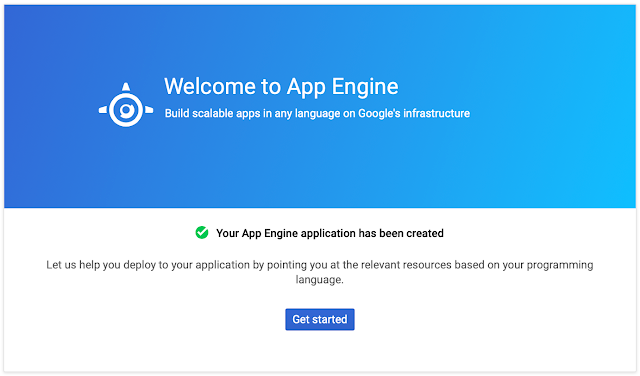Screen dimensions: 640x376
Task: Select the 'Let us help you deploy' paragraph
Action: [x=320, y=272]
